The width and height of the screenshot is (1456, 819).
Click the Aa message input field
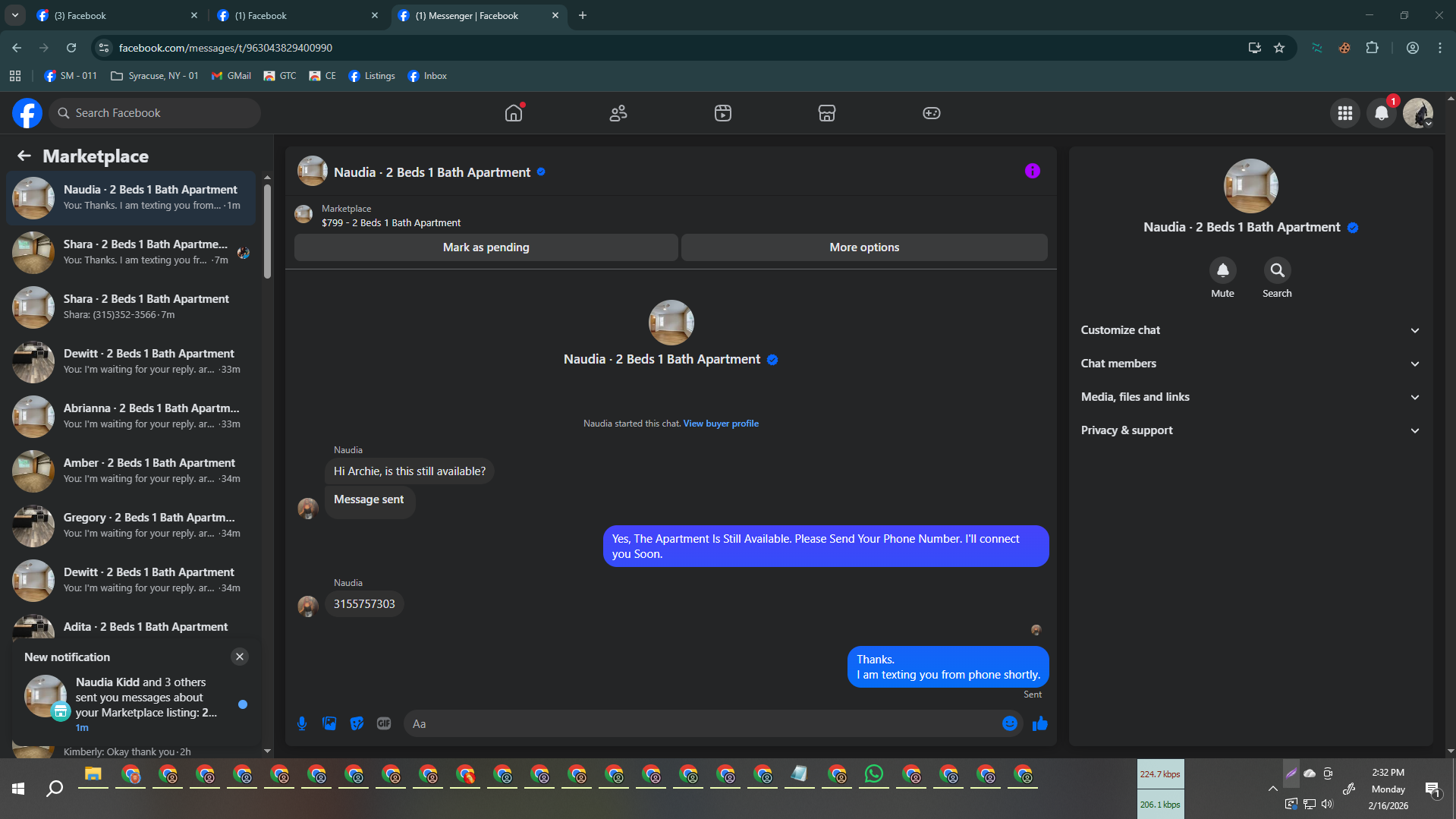[702, 724]
